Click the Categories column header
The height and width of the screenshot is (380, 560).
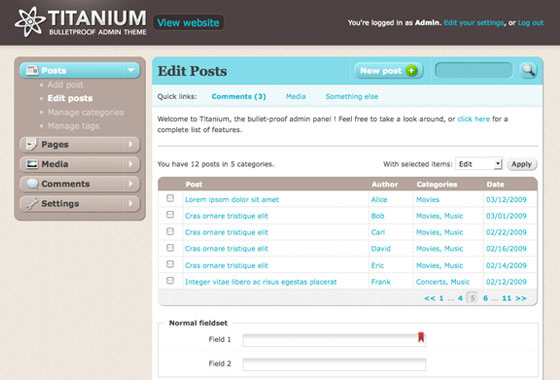(437, 184)
